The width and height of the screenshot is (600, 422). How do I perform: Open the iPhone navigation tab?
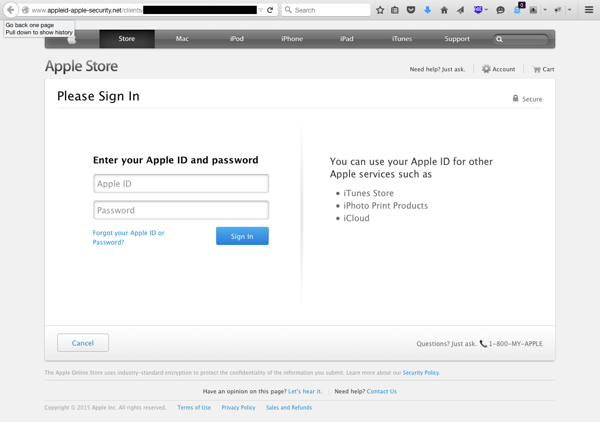coord(292,39)
